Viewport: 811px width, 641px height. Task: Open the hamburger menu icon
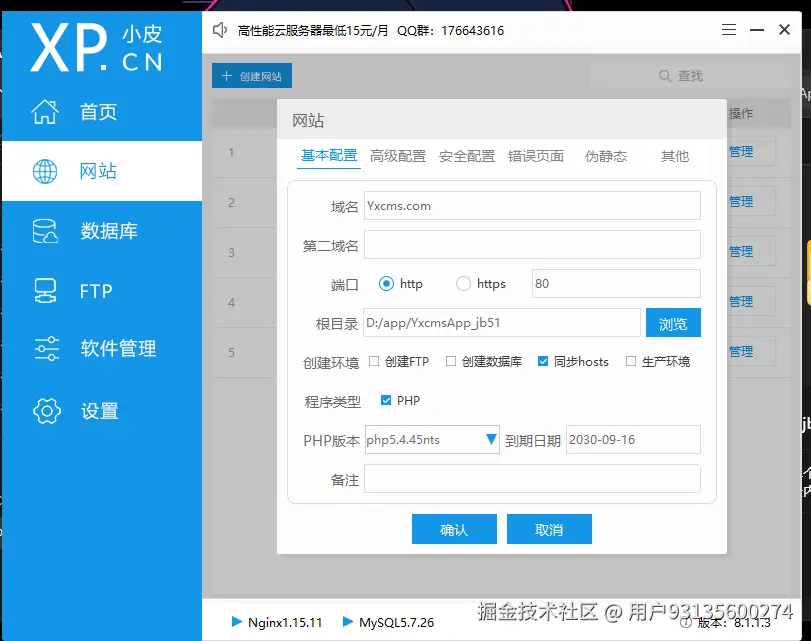pos(729,29)
